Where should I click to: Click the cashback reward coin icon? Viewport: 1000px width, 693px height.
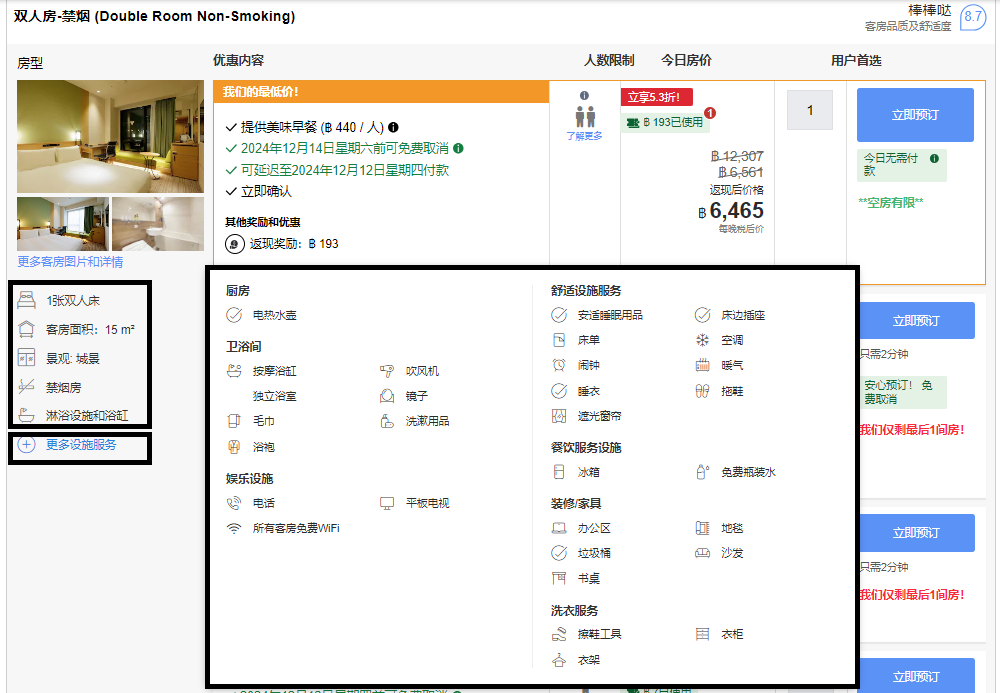point(235,244)
